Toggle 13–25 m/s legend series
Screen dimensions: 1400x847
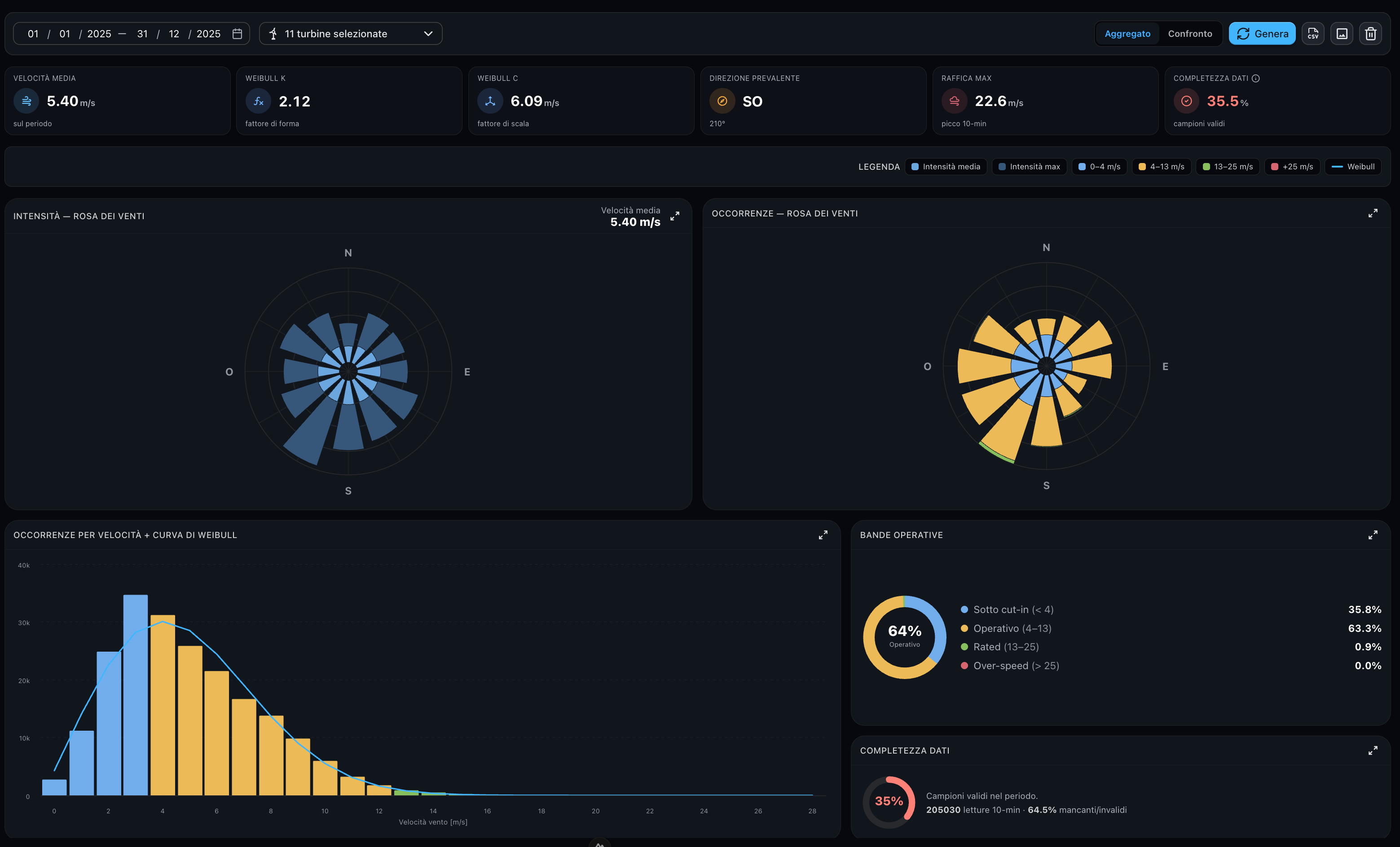pos(1227,167)
